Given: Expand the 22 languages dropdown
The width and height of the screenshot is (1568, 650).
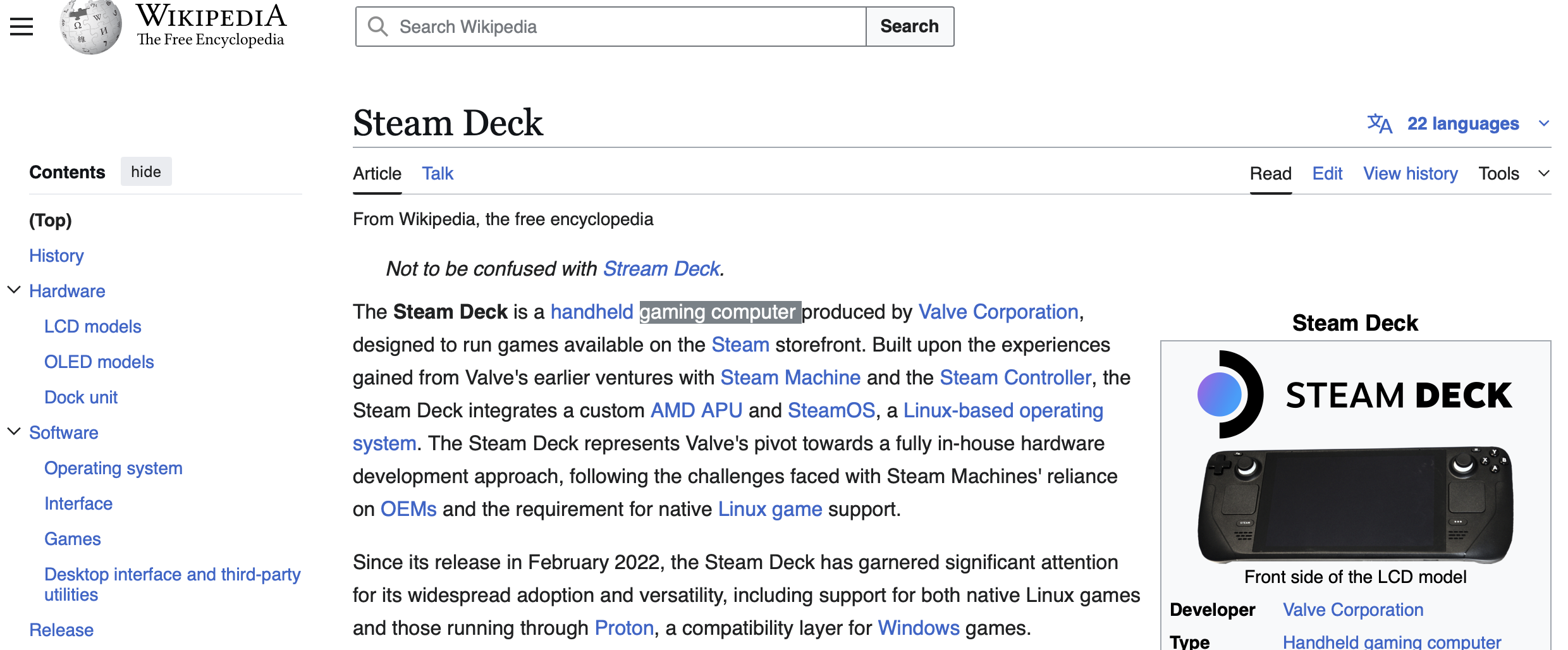Looking at the screenshot, I should 1459,123.
